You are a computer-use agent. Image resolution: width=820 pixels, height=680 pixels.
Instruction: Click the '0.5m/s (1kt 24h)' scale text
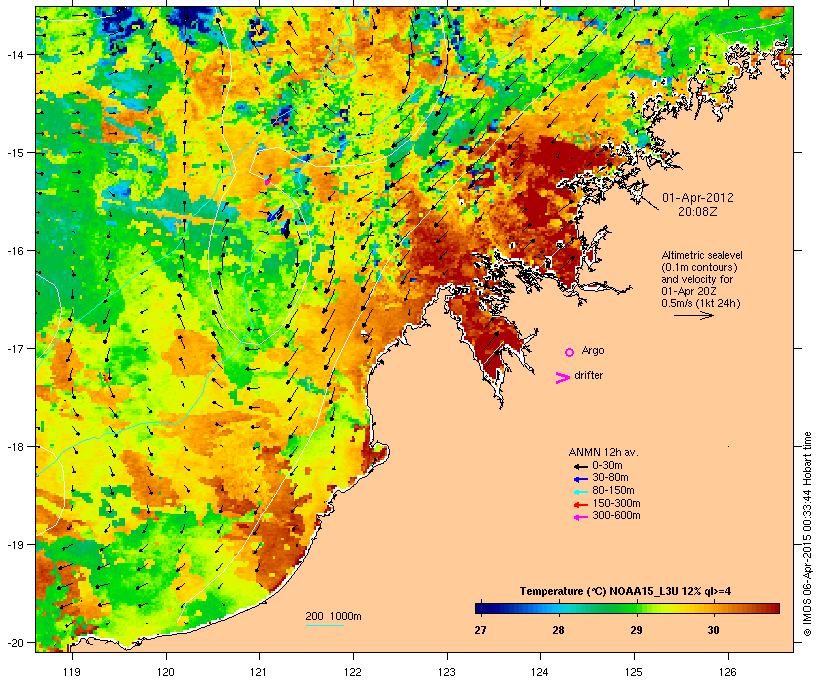tap(701, 303)
